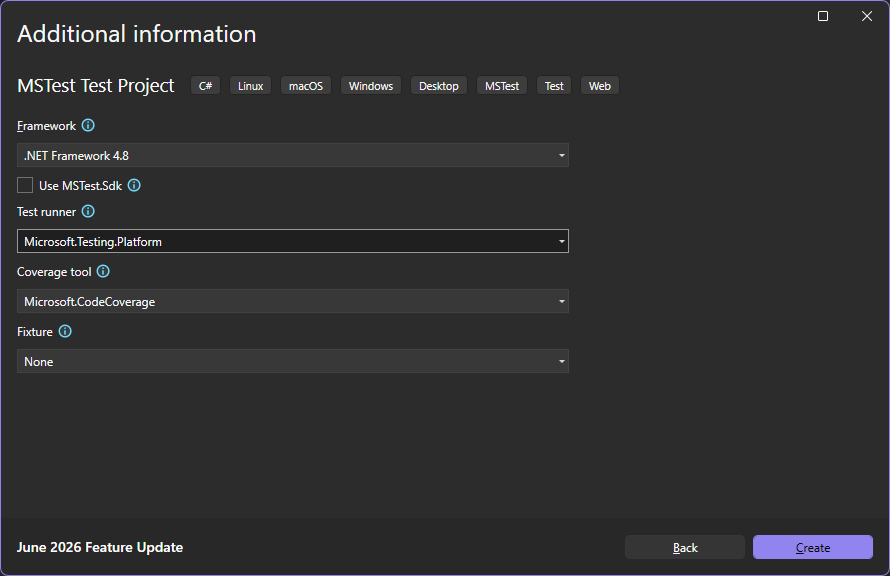Click the Use MSTest.Sdk label text

pyautogui.click(x=81, y=186)
